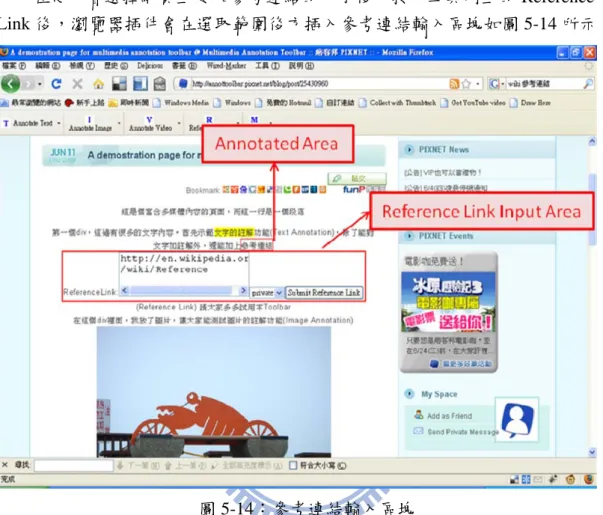
Task: Click Submit Reference Link button
Action: point(323,293)
